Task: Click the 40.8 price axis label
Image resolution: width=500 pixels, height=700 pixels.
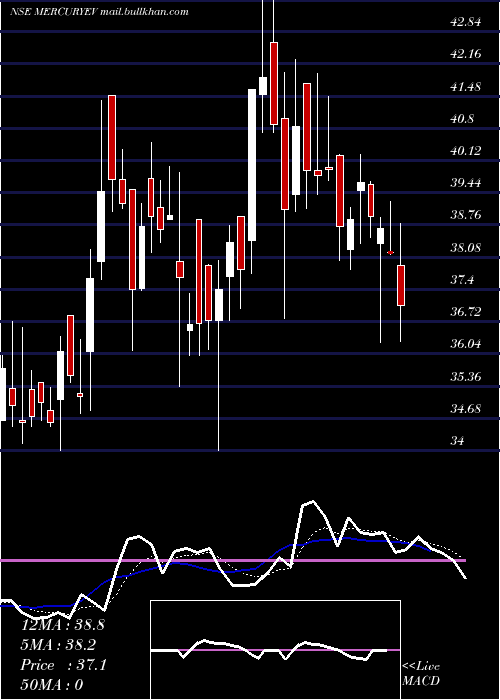Action: point(463,119)
